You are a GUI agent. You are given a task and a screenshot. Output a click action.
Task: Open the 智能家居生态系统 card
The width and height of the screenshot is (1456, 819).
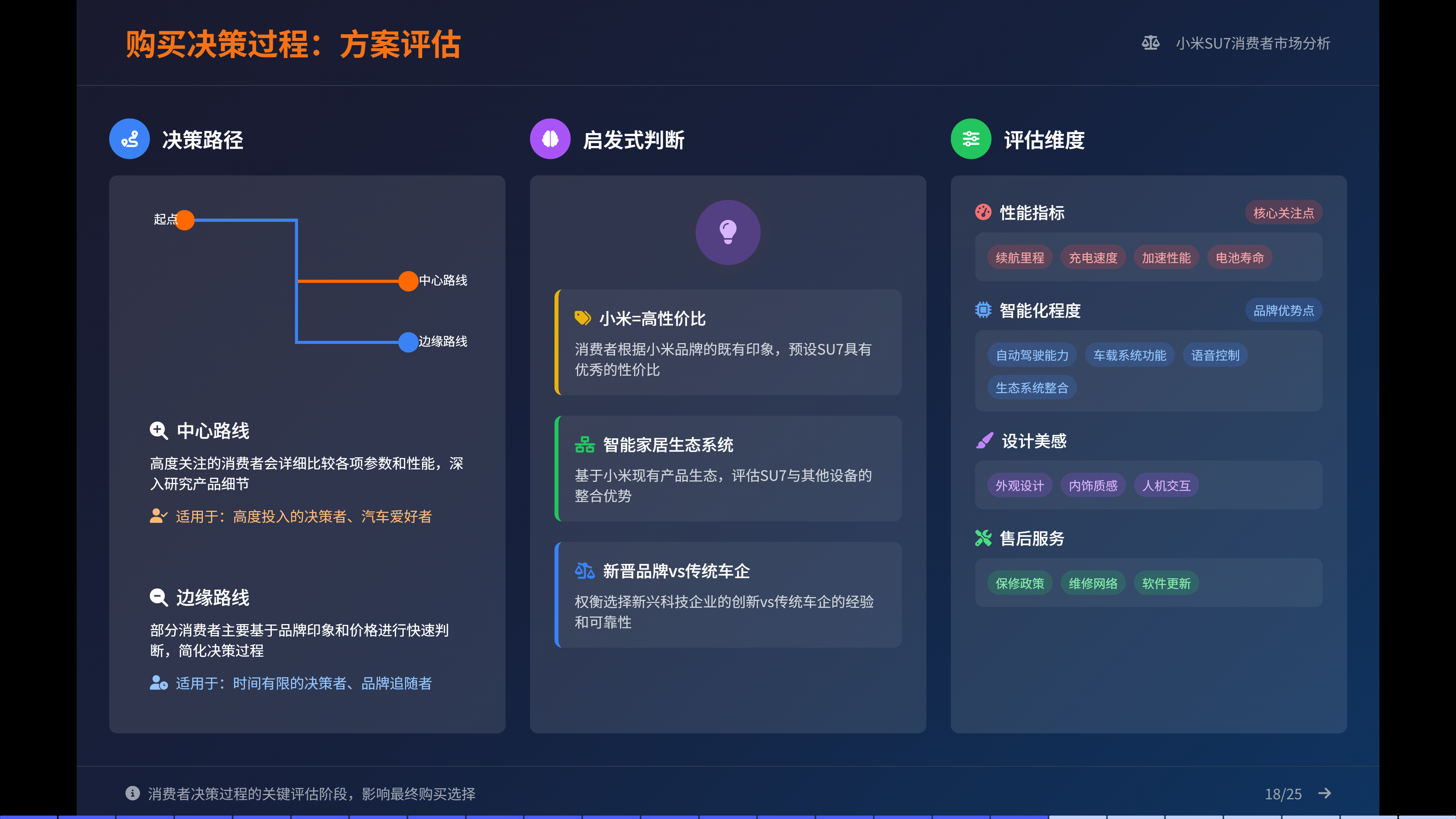(x=728, y=468)
